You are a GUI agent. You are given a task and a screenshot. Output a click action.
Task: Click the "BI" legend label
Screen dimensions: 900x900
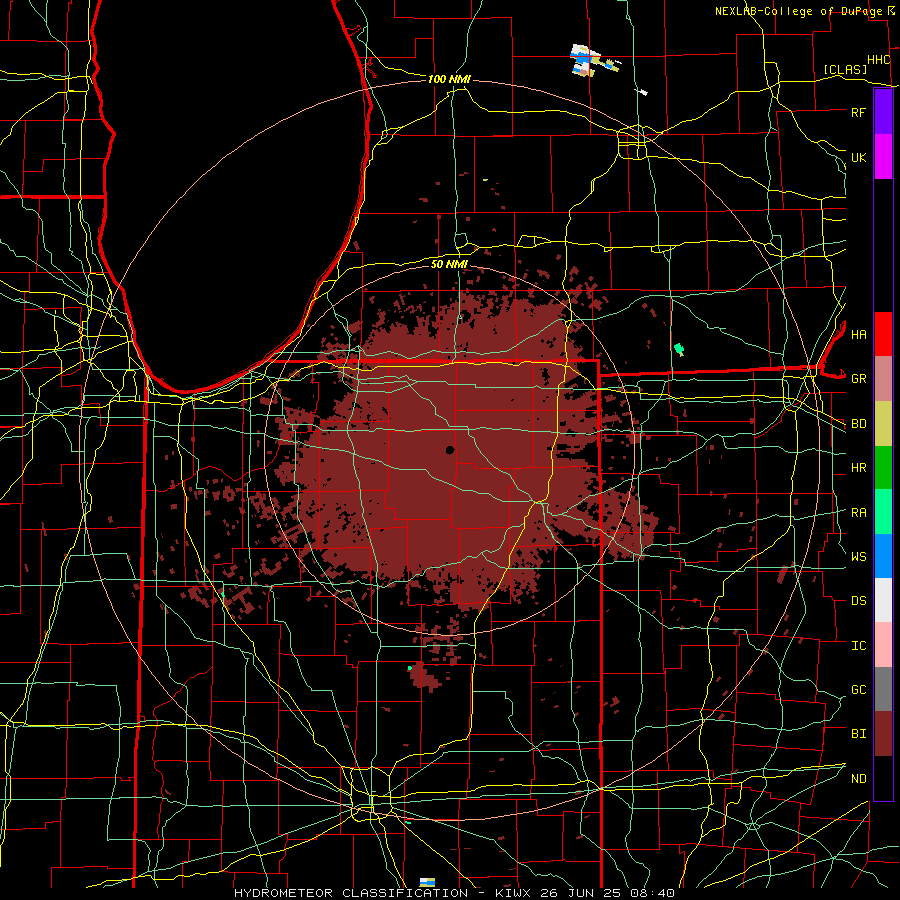coord(858,734)
